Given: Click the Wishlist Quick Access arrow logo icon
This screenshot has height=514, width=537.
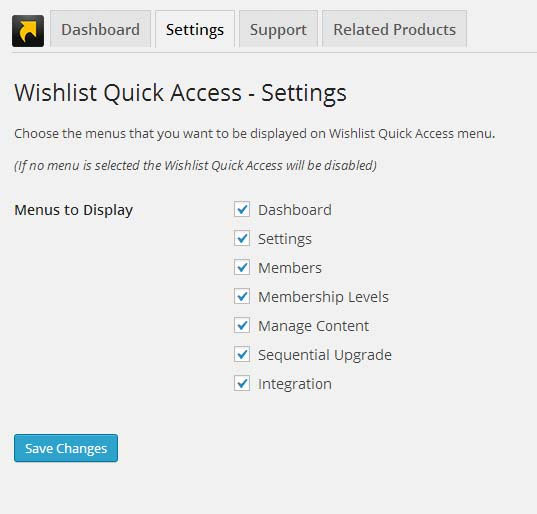Looking at the screenshot, I should coord(28,31).
